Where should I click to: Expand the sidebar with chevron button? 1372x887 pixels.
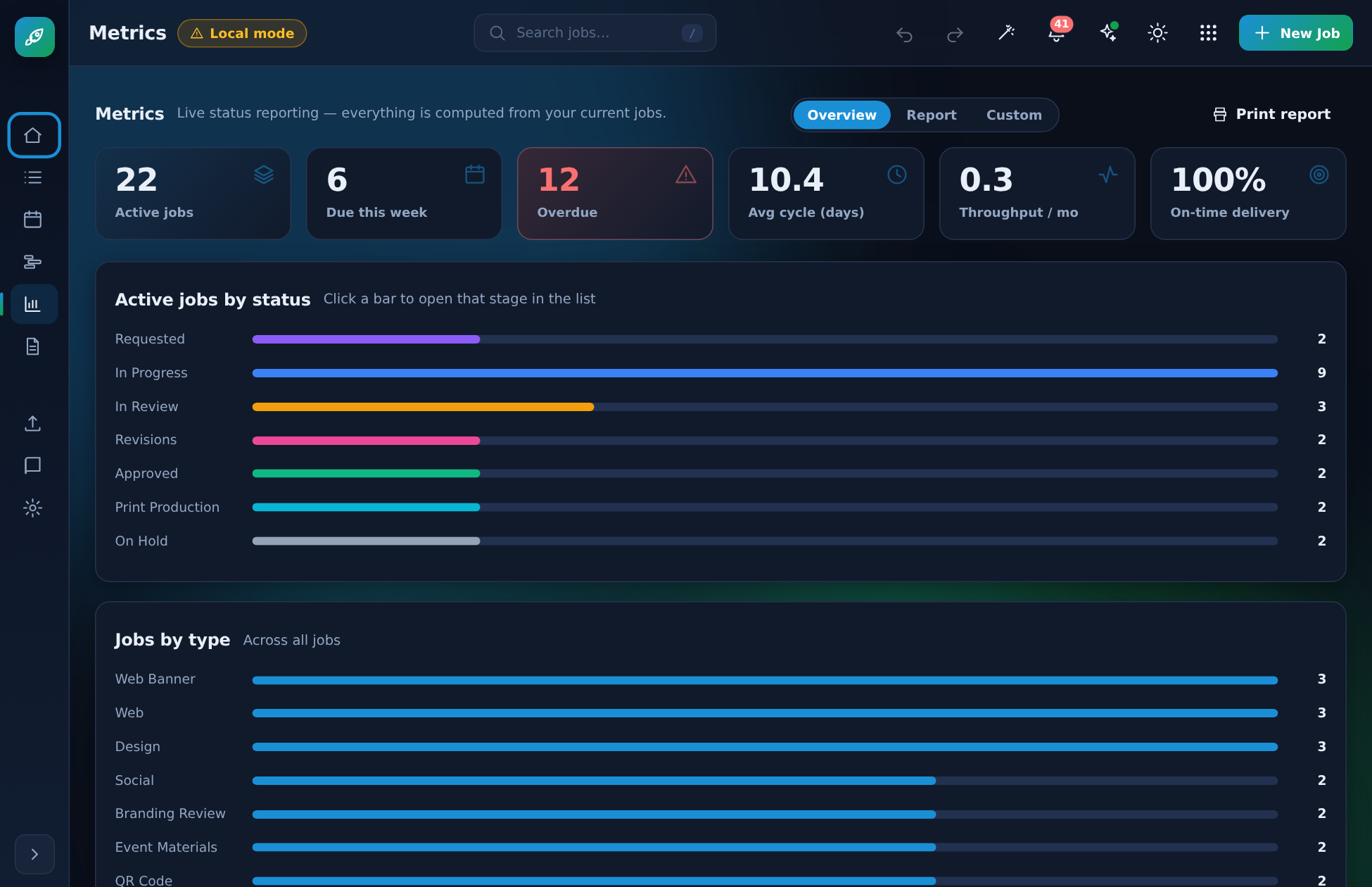point(34,854)
